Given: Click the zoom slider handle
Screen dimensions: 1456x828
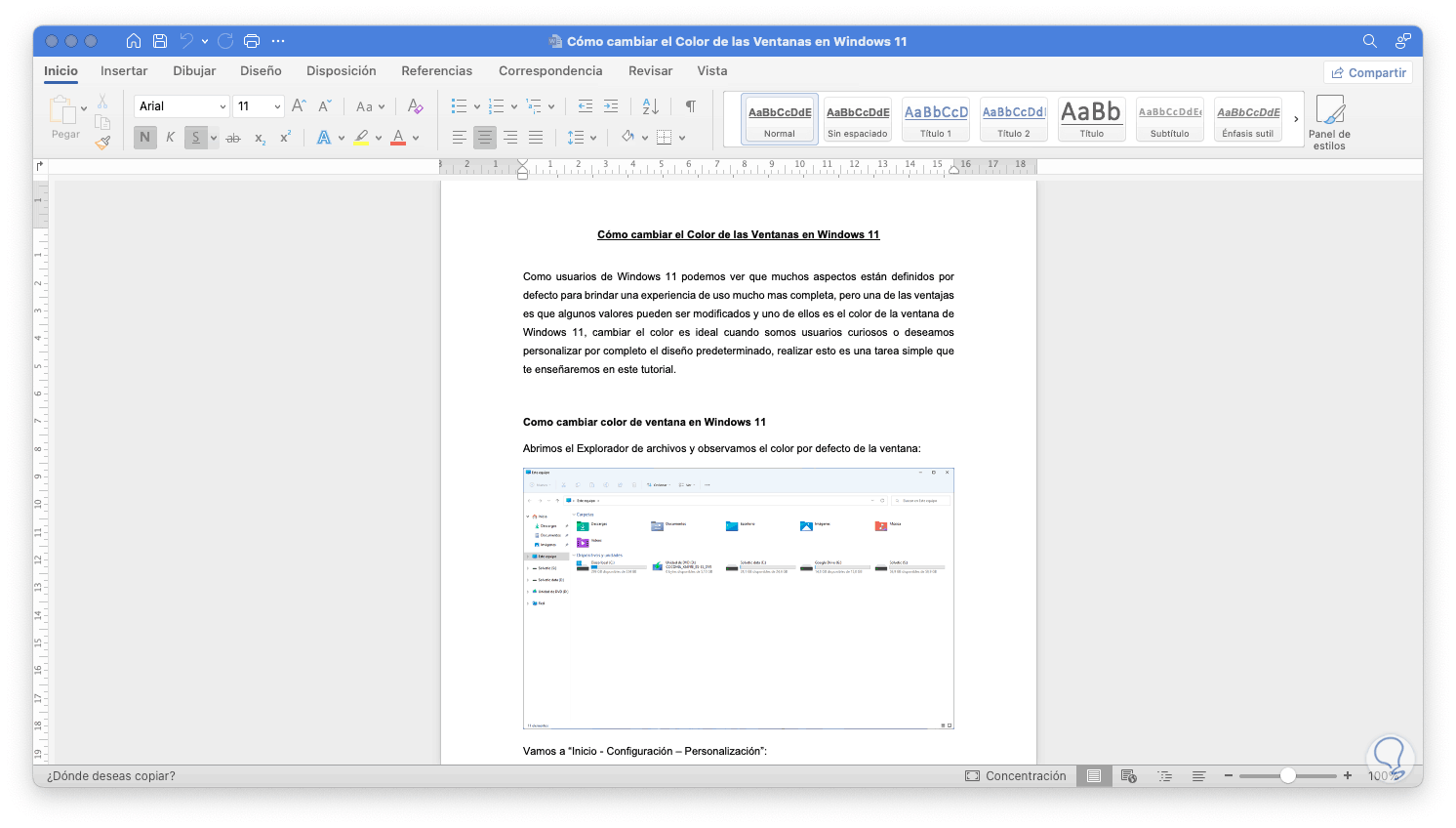Looking at the screenshot, I should 1288,776.
